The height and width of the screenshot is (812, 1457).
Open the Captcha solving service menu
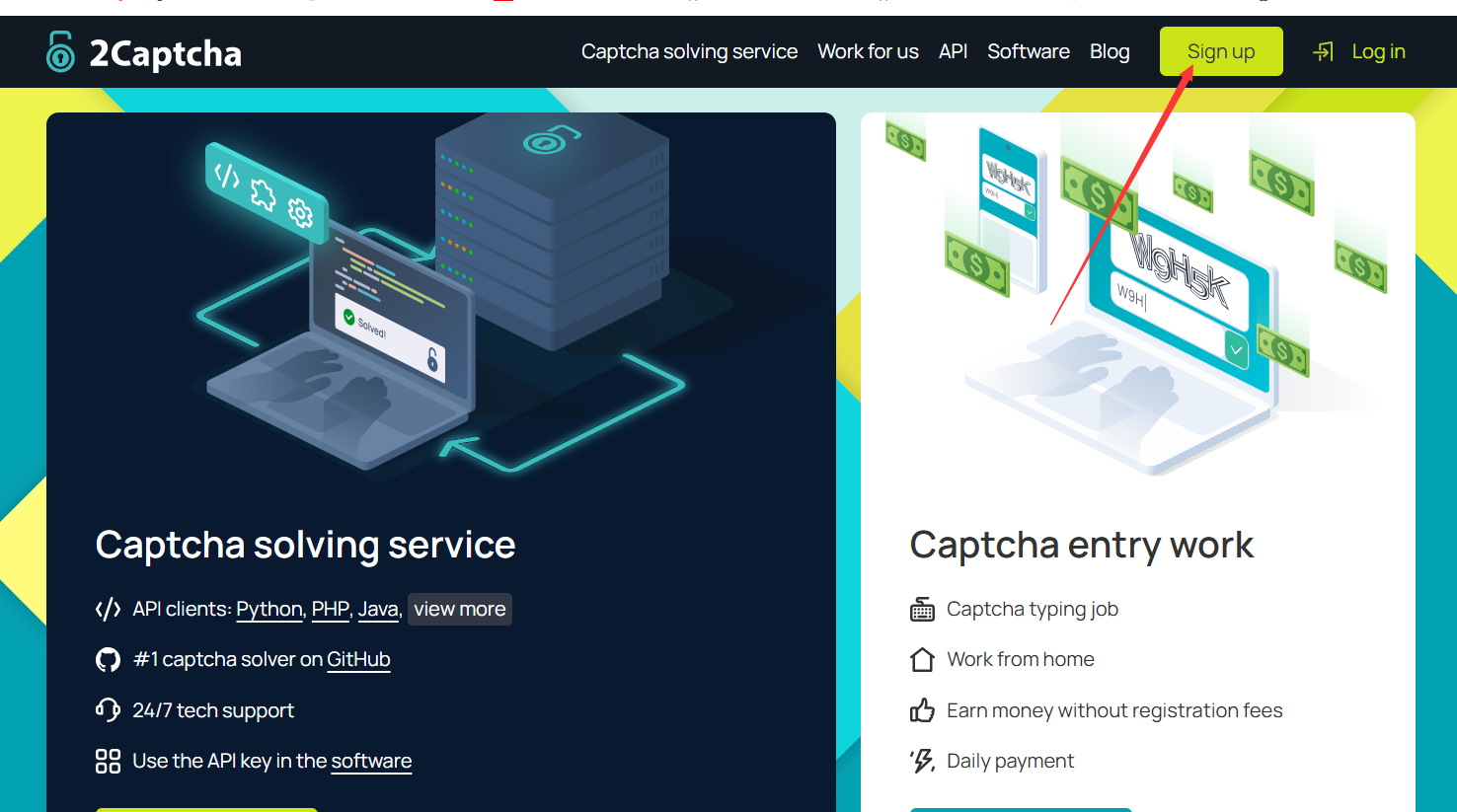689,51
